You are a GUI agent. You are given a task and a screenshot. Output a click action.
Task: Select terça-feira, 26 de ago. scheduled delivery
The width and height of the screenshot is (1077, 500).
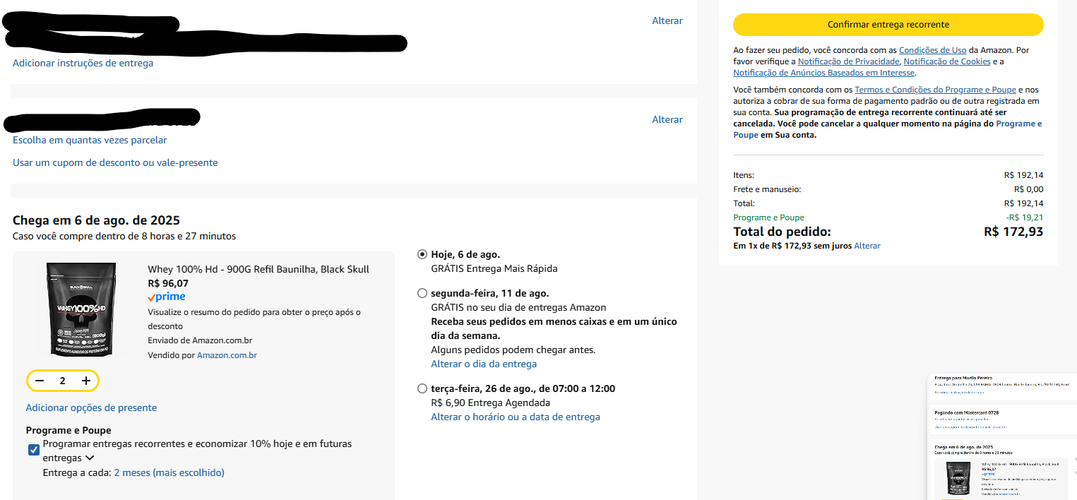422,389
